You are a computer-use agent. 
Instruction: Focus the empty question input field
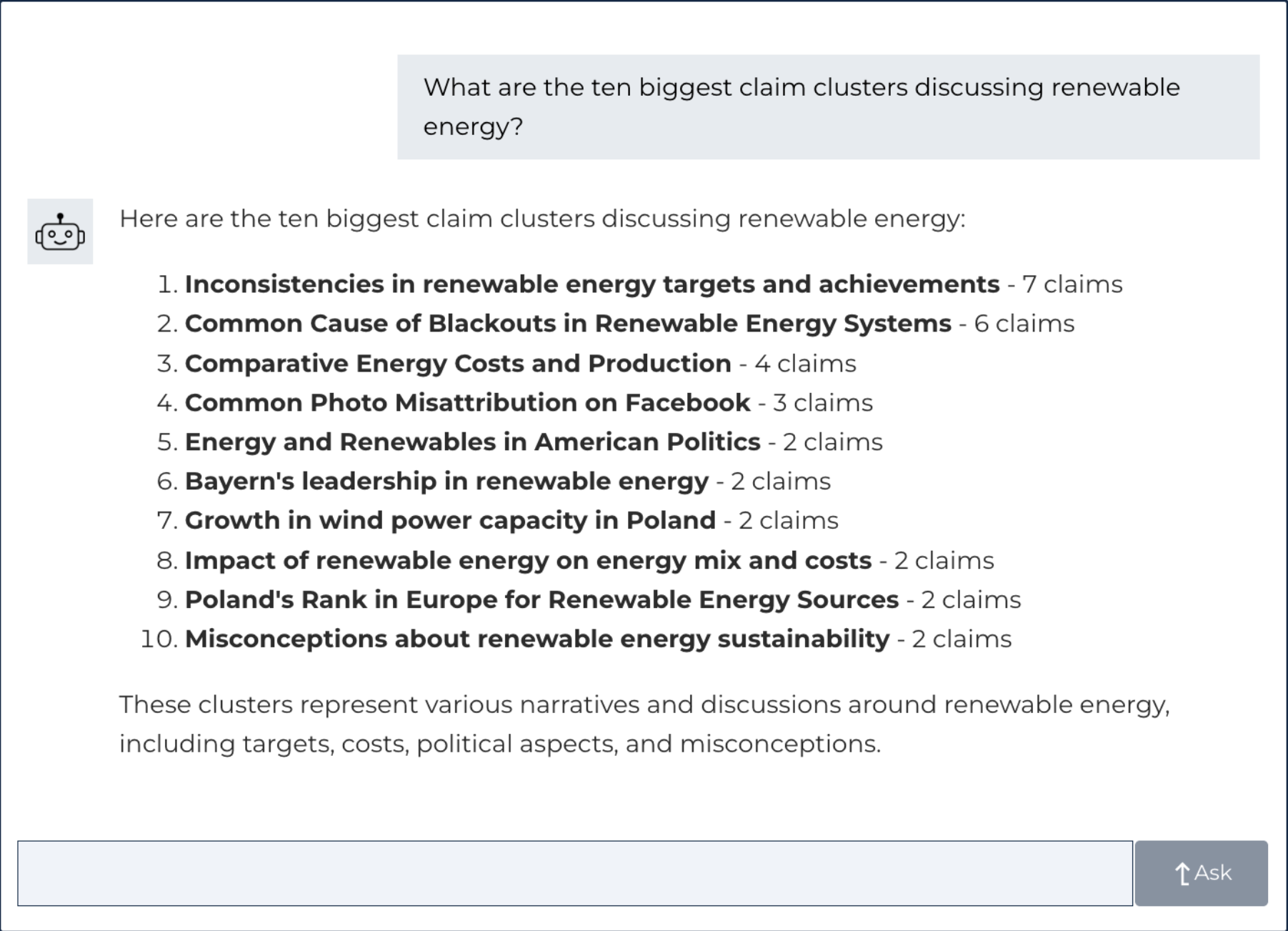click(x=574, y=873)
